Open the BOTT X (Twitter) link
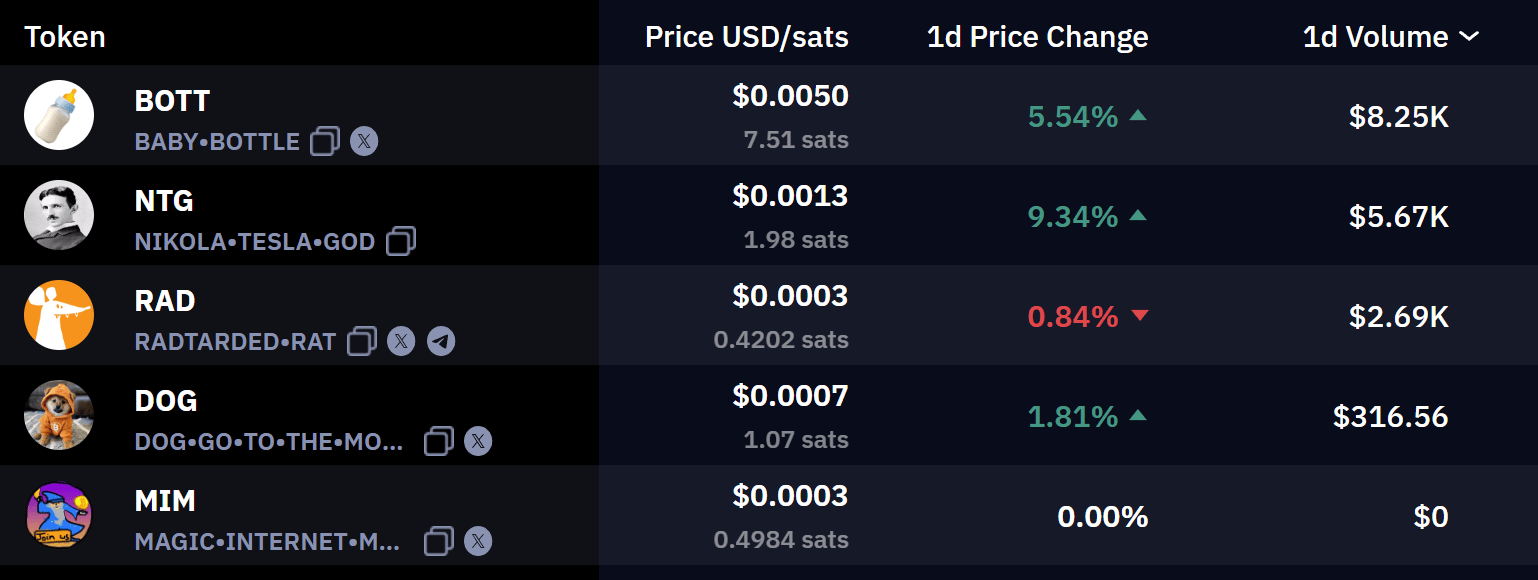 click(x=364, y=141)
